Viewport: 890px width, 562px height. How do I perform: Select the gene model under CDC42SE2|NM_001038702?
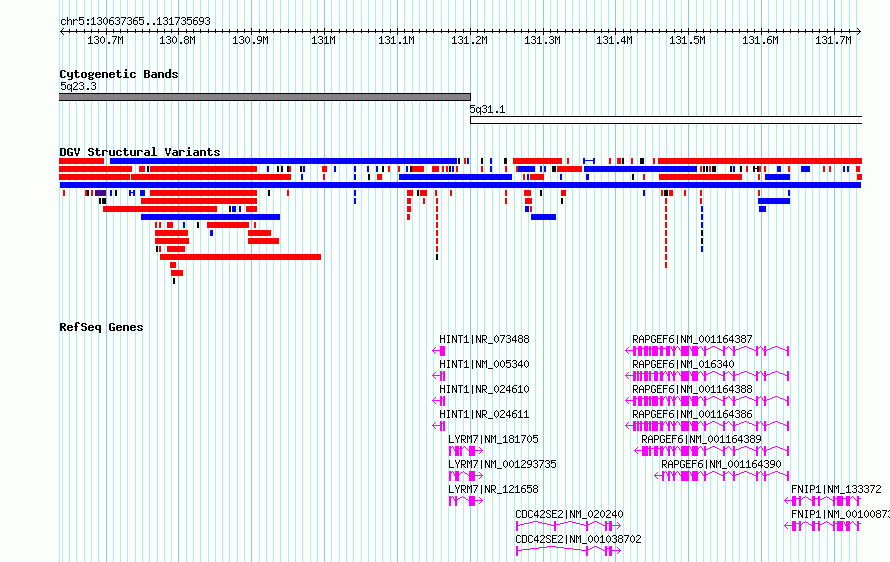[568, 551]
